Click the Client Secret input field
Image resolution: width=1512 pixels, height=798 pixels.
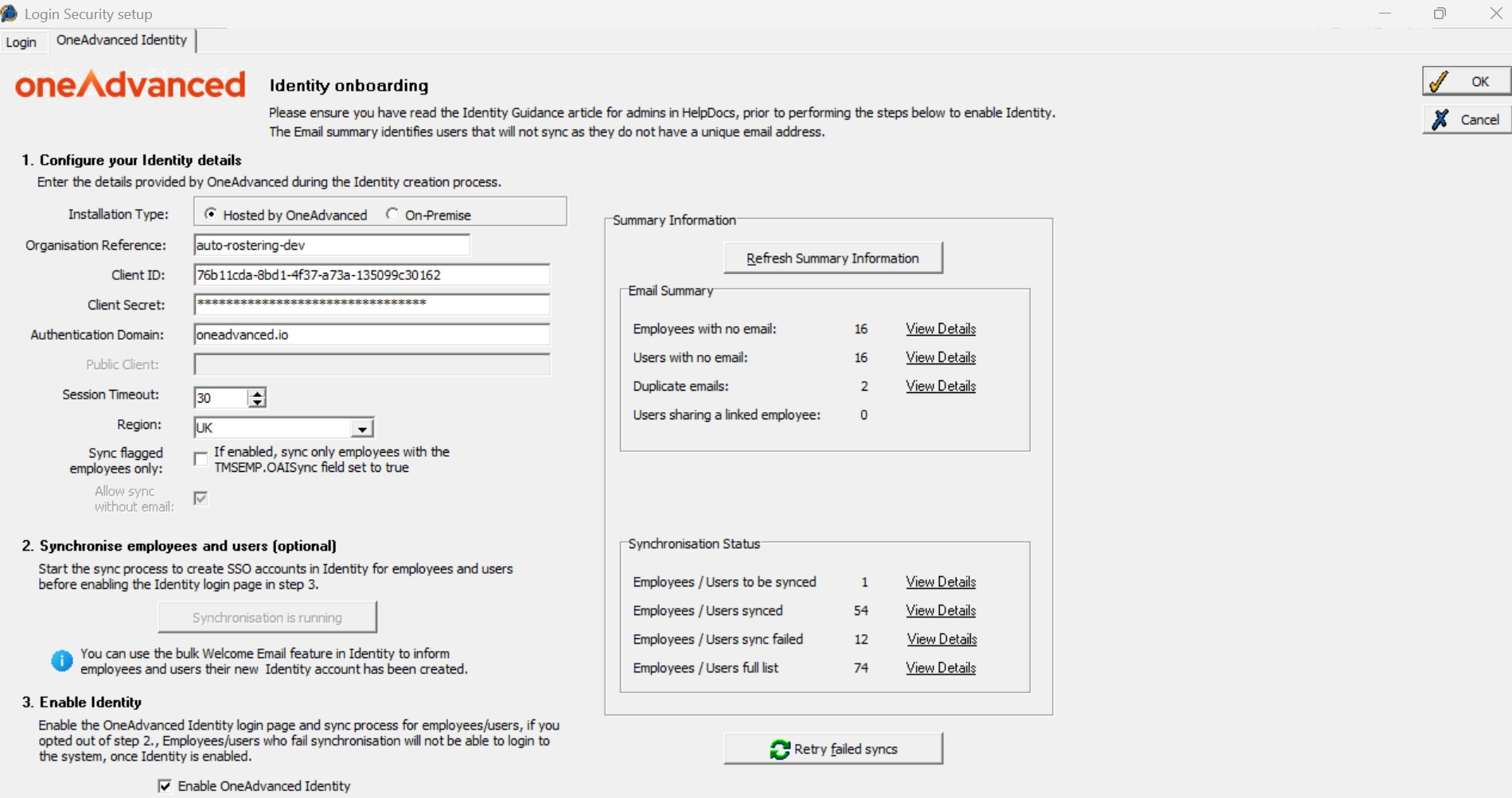[x=372, y=304]
